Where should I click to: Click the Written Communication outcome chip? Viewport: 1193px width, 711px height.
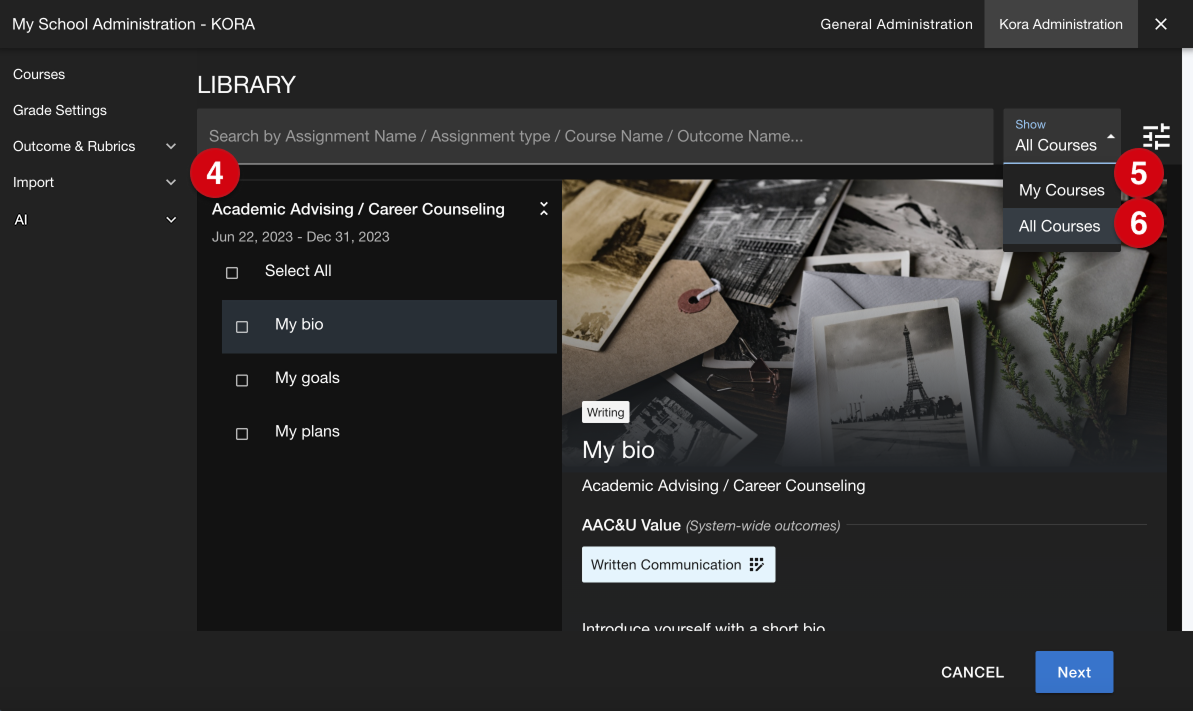[678, 564]
